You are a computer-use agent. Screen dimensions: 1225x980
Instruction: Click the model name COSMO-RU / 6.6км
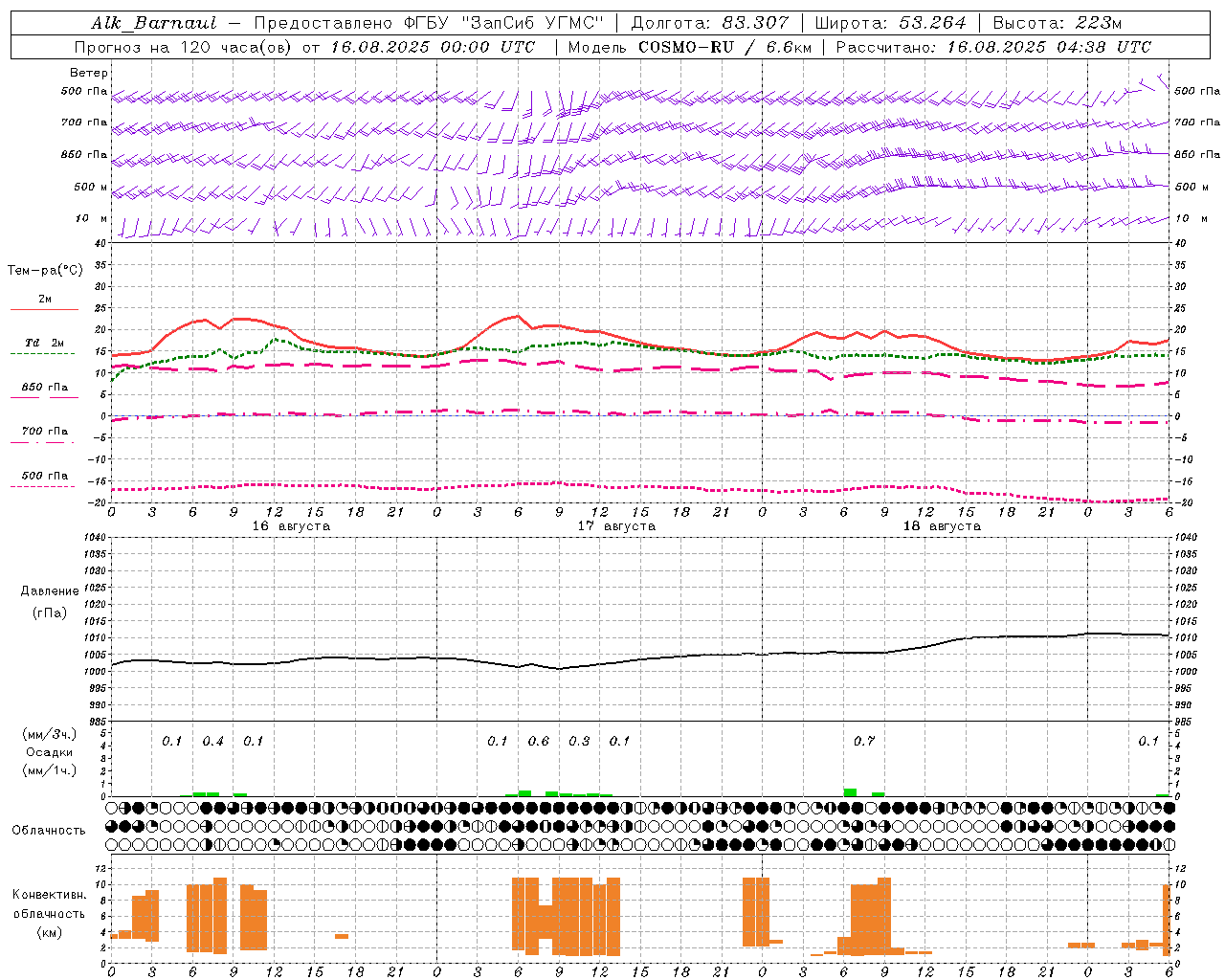(x=724, y=47)
